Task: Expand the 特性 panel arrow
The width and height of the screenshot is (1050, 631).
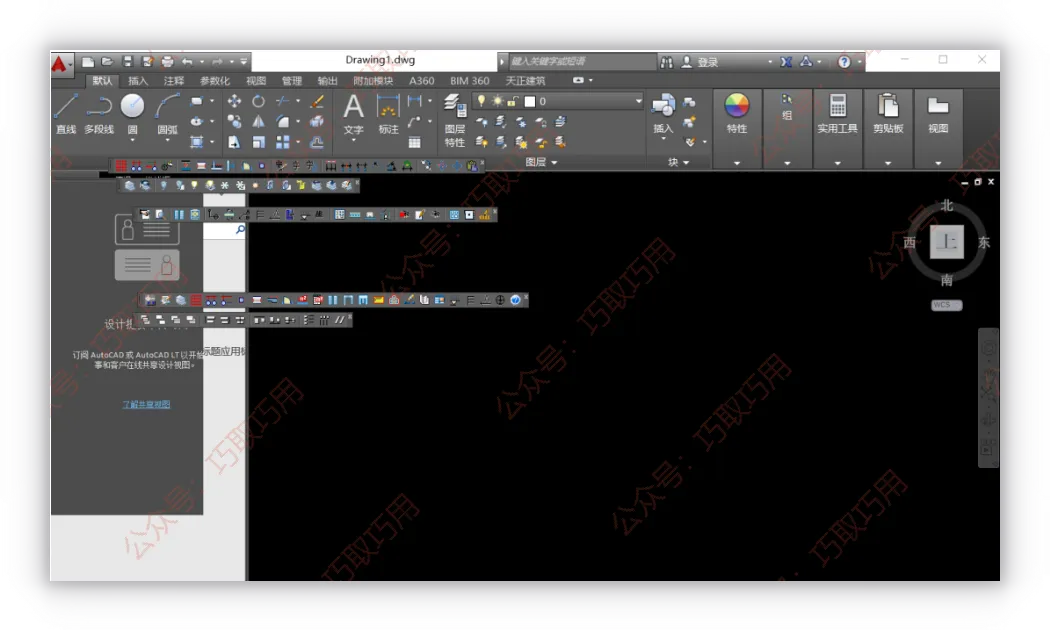Action: (737, 163)
